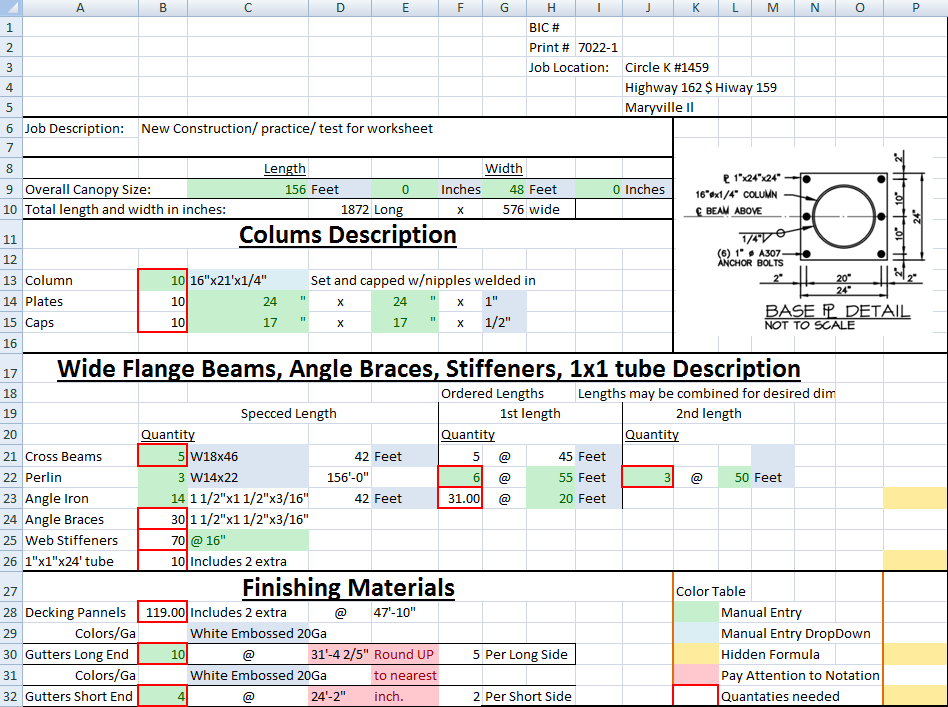Select total length cell 1872
Image resolution: width=948 pixels, height=707 pixels.
point(340,209)
